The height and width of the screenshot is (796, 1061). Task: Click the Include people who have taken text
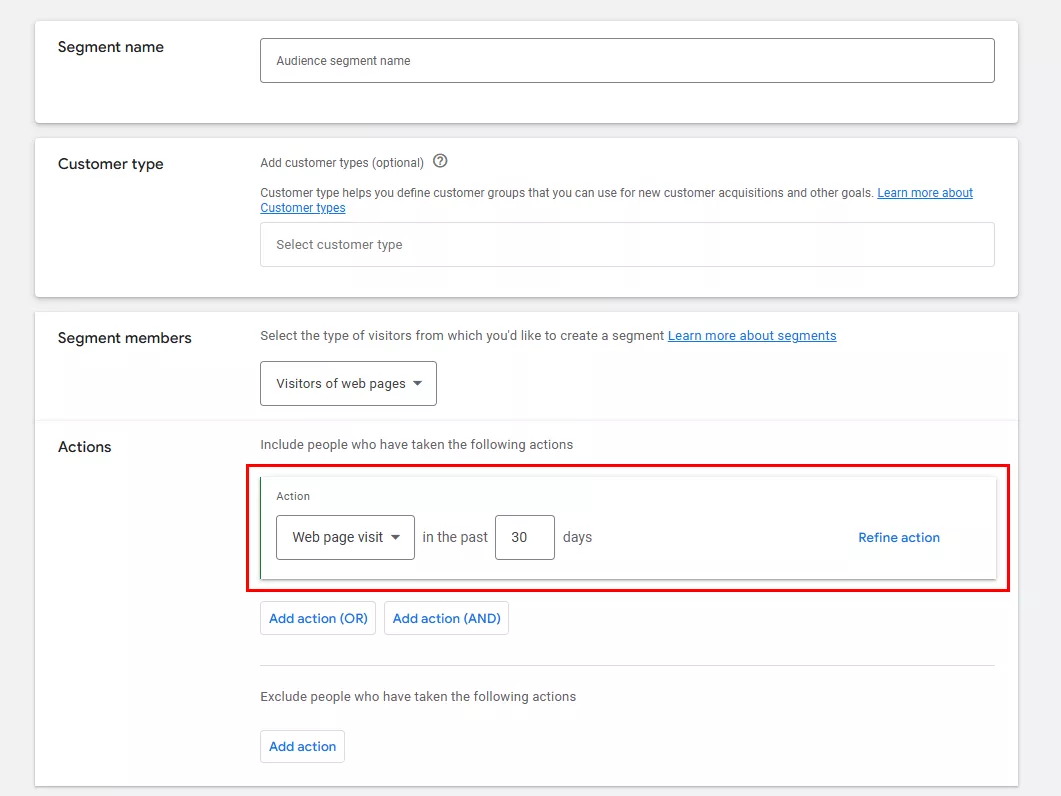point(416,445)
